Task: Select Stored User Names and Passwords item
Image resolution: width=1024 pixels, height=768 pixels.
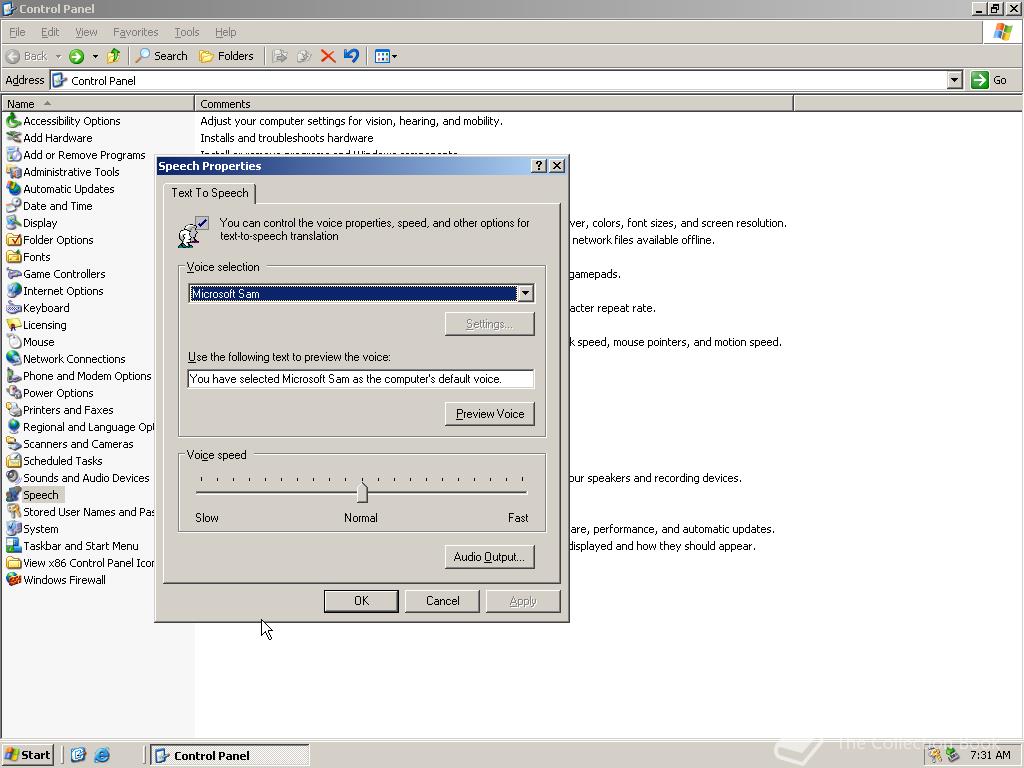Action: tap(80, 511)
